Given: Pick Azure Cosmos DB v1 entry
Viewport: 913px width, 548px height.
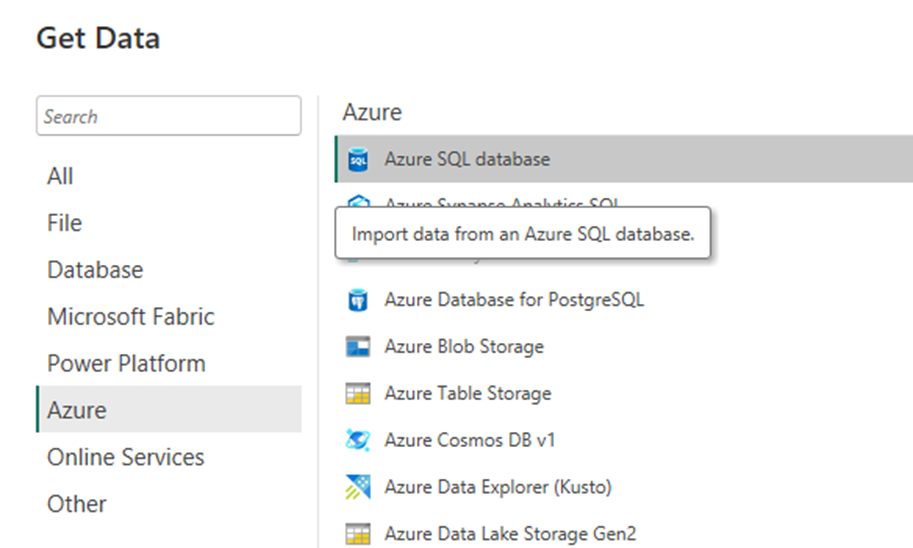Looking at the screenshot, I should tap(469, 440).
